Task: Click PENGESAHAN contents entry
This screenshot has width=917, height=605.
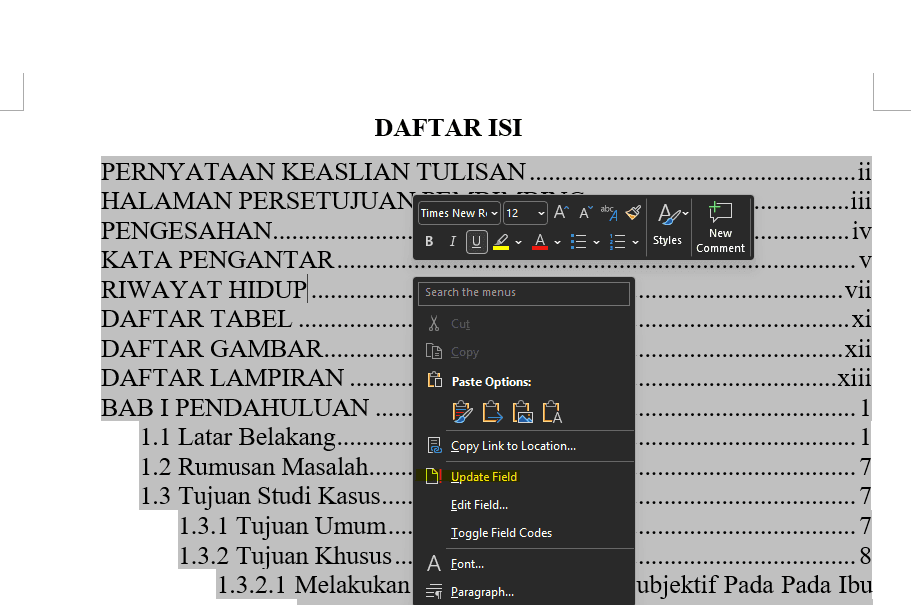Action: [186, 231]
